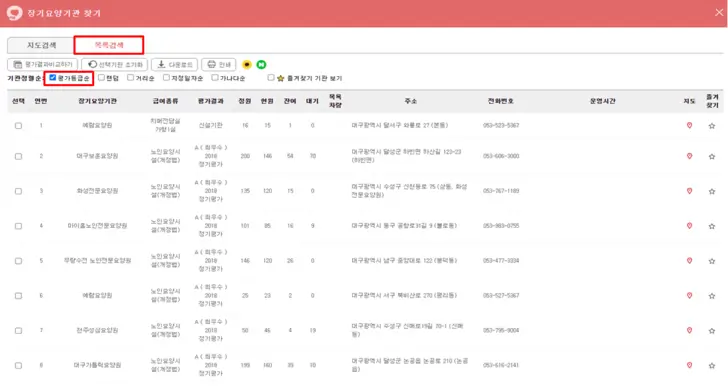Select the checkbox for row 7

click(18, 330)
